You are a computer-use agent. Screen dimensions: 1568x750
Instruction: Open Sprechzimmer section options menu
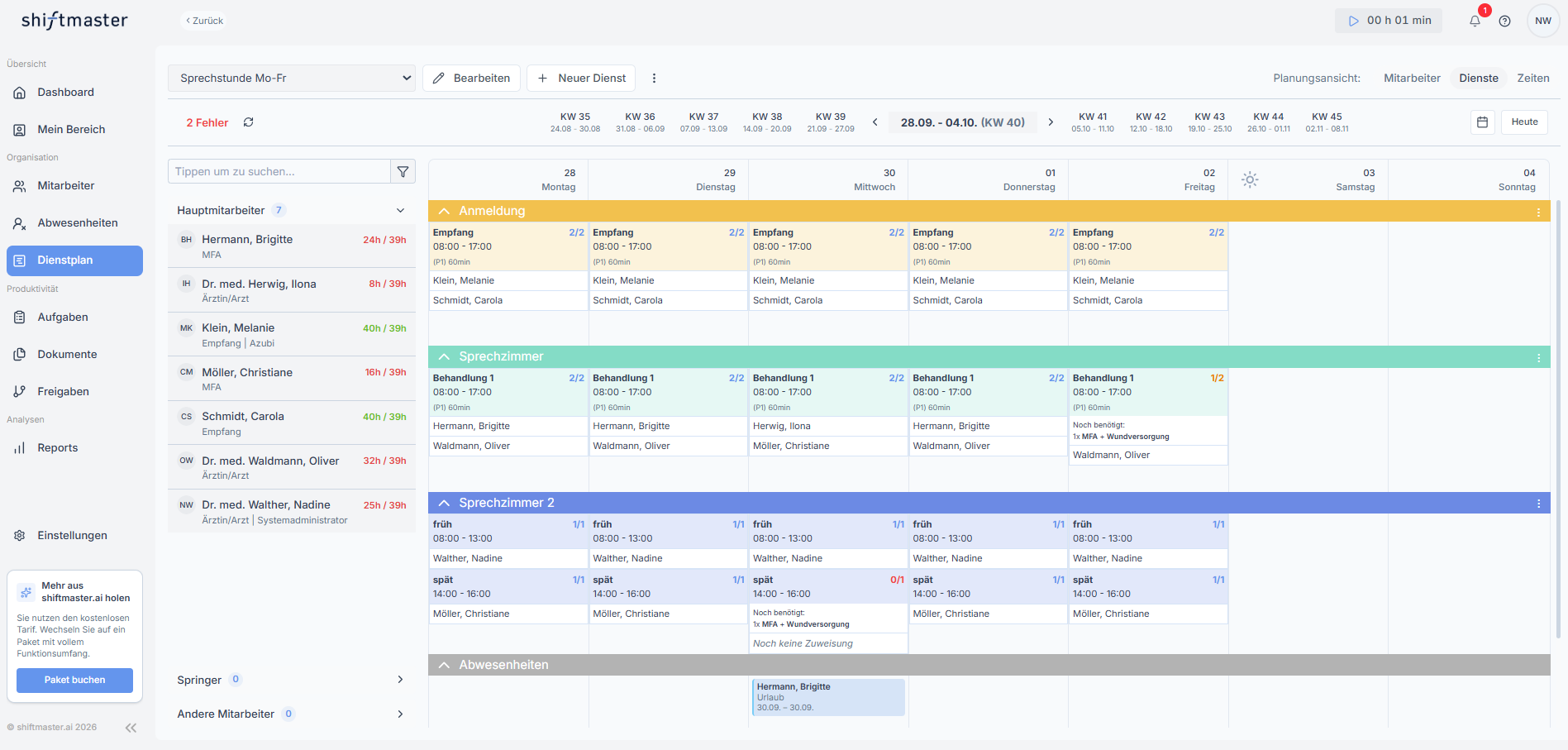click(x=1538, y=357)
